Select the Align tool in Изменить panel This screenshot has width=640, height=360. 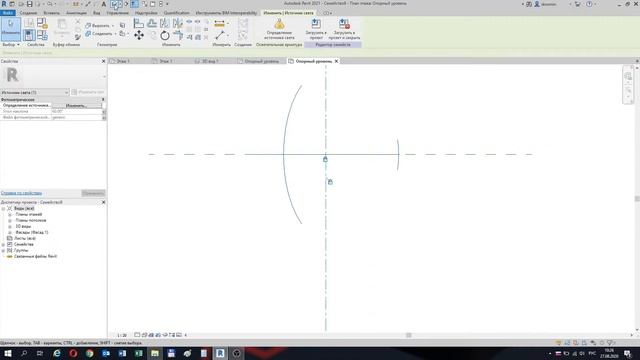click(x=139, y=24)
